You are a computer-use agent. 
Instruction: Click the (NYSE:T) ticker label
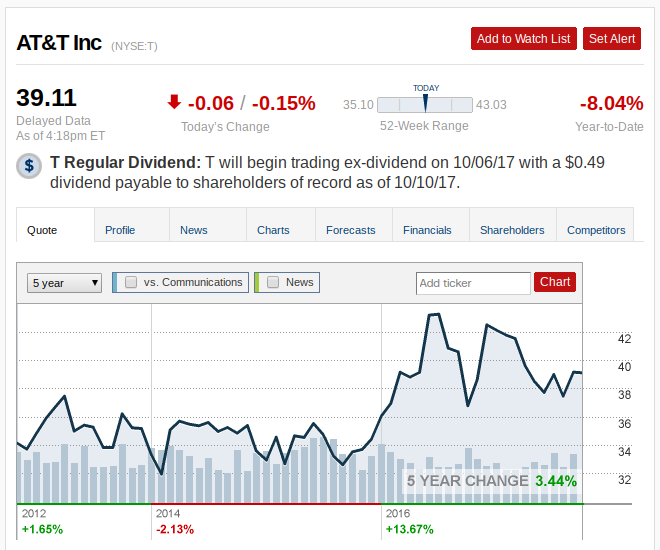tap(134, 46)
